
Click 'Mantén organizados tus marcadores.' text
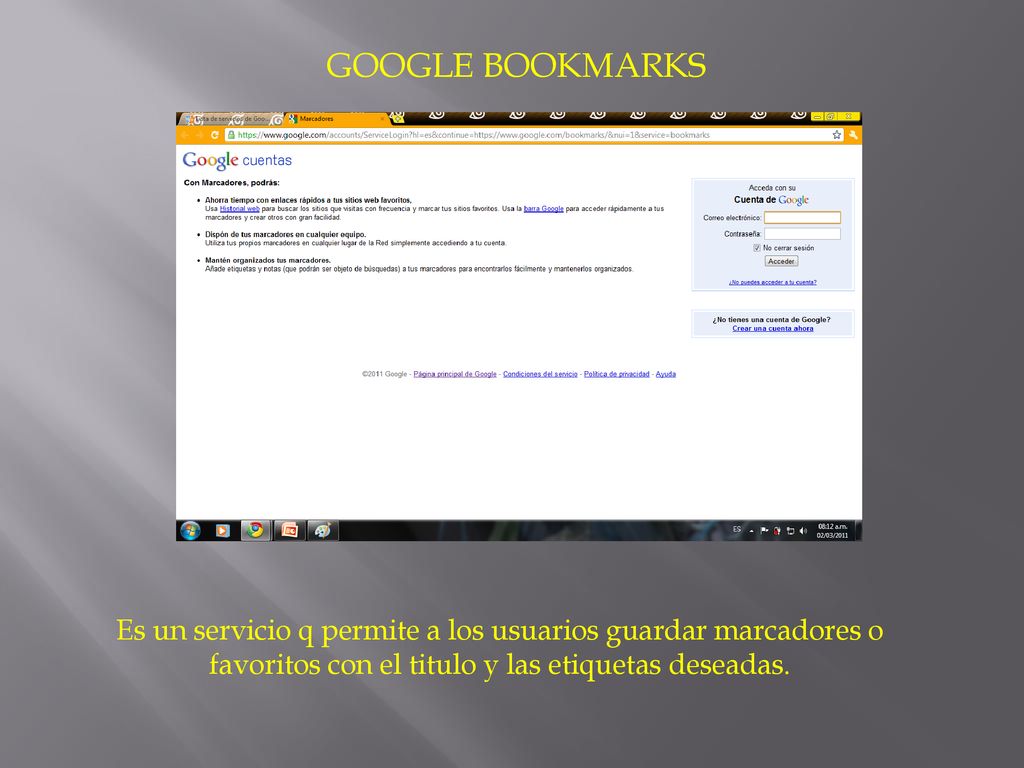pos(268,260)
